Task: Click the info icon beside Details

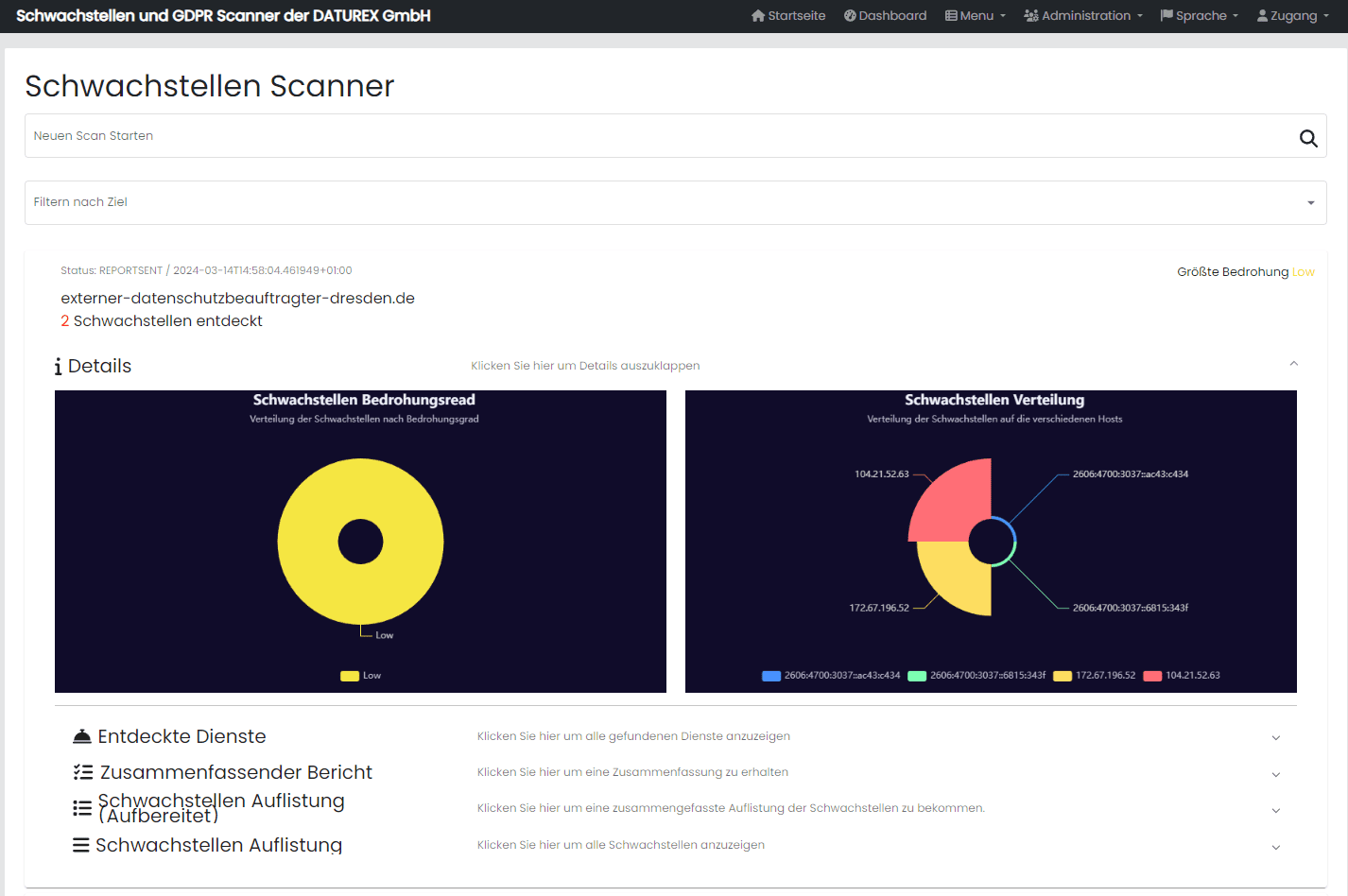Action: [59, 367]
